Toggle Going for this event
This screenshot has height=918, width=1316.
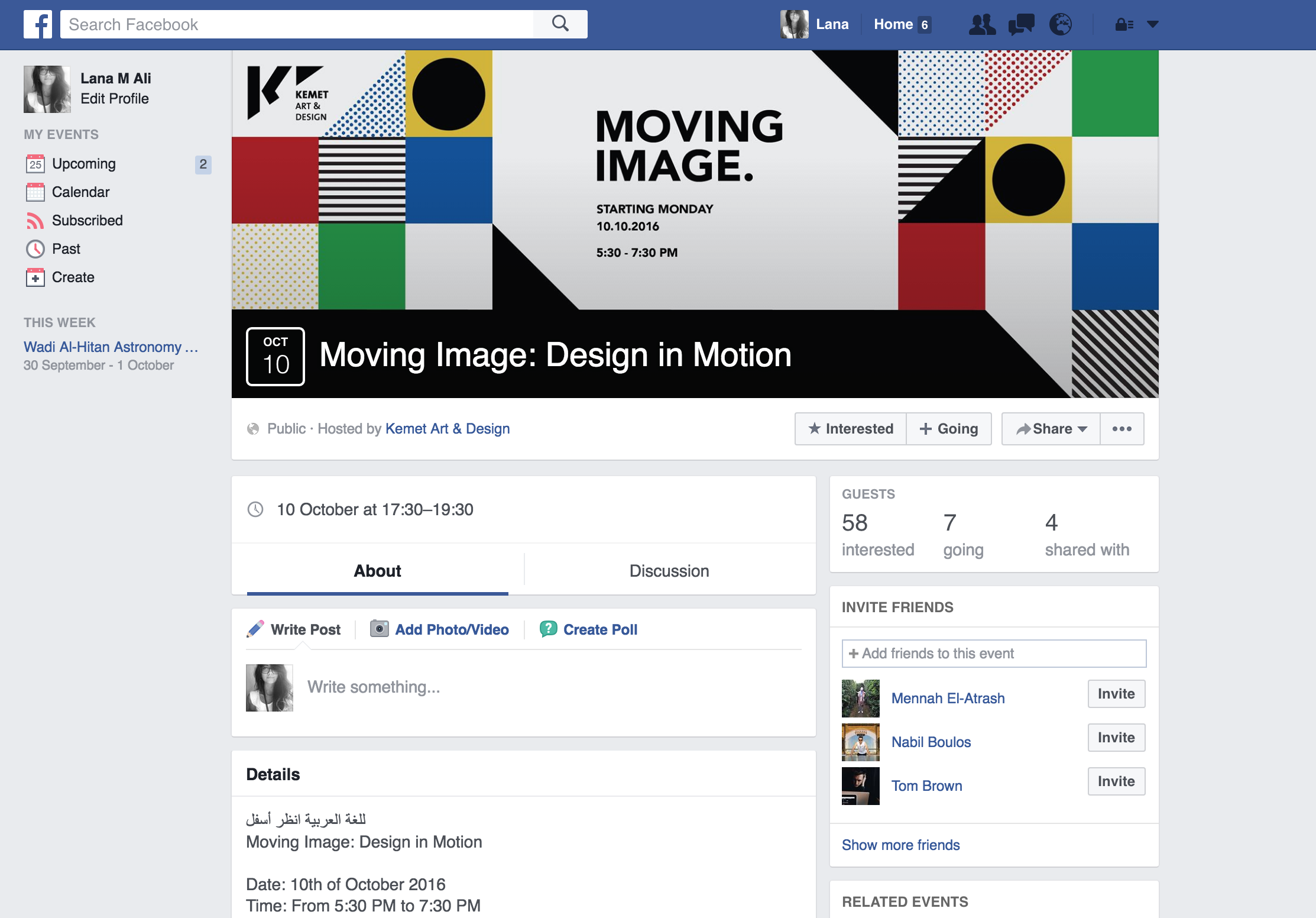[x=949, y=429]
